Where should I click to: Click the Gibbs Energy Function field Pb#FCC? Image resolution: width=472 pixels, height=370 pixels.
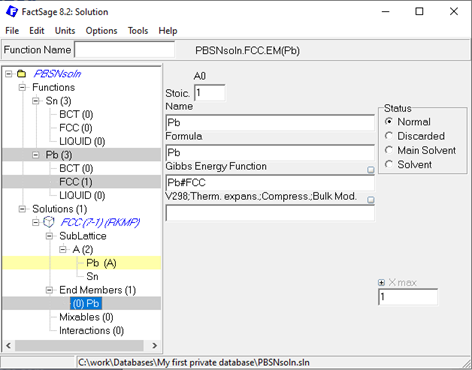click(x=270, y=183)
